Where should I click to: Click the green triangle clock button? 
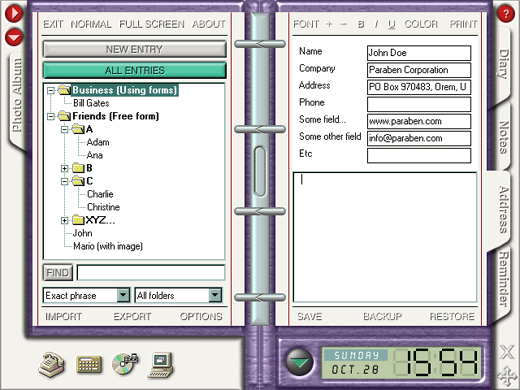coord(299,361)
